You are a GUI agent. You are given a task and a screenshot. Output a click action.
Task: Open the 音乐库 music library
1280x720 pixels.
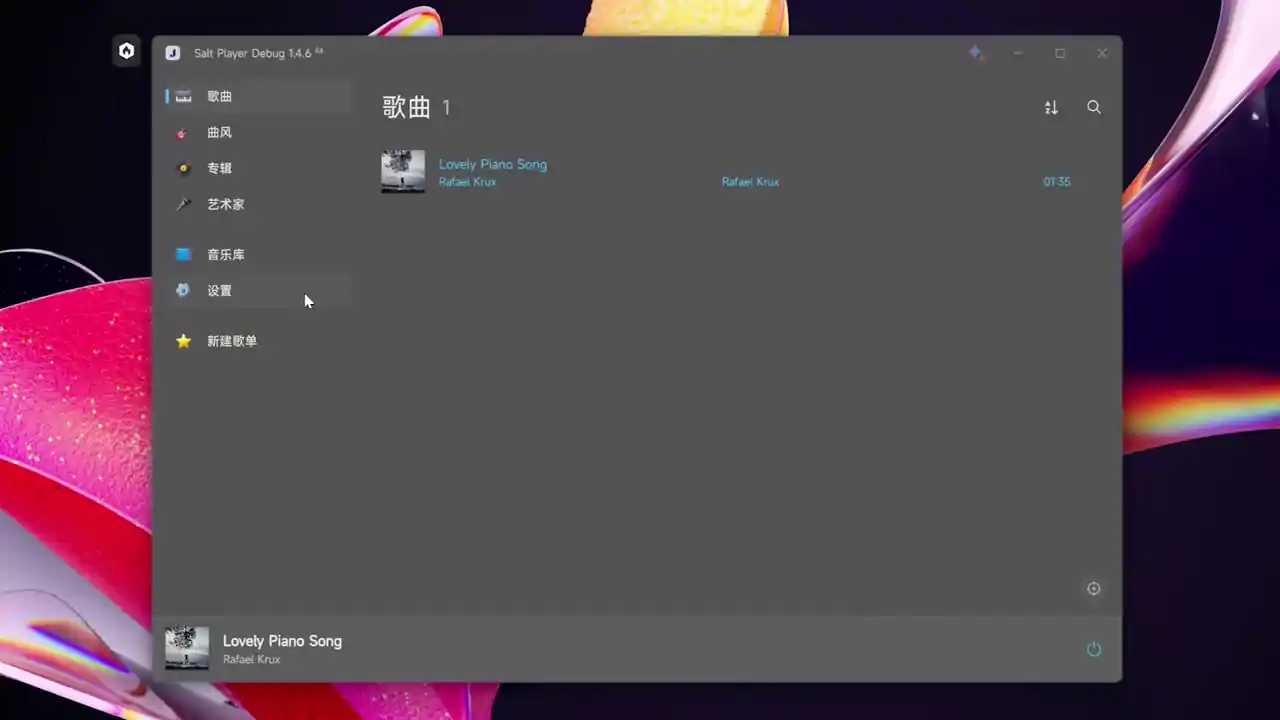[258, 254]
